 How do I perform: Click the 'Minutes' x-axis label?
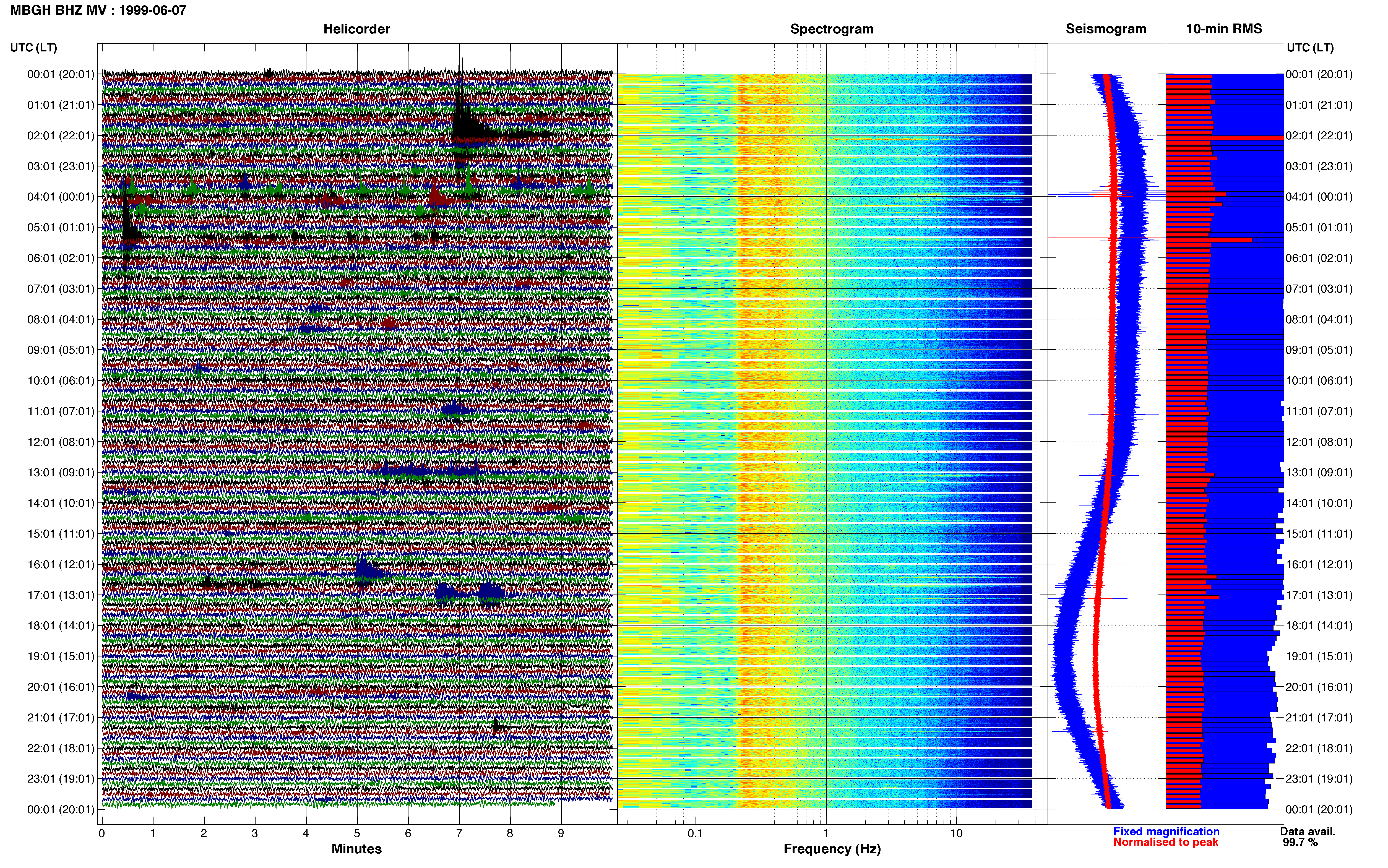point(356,848)
